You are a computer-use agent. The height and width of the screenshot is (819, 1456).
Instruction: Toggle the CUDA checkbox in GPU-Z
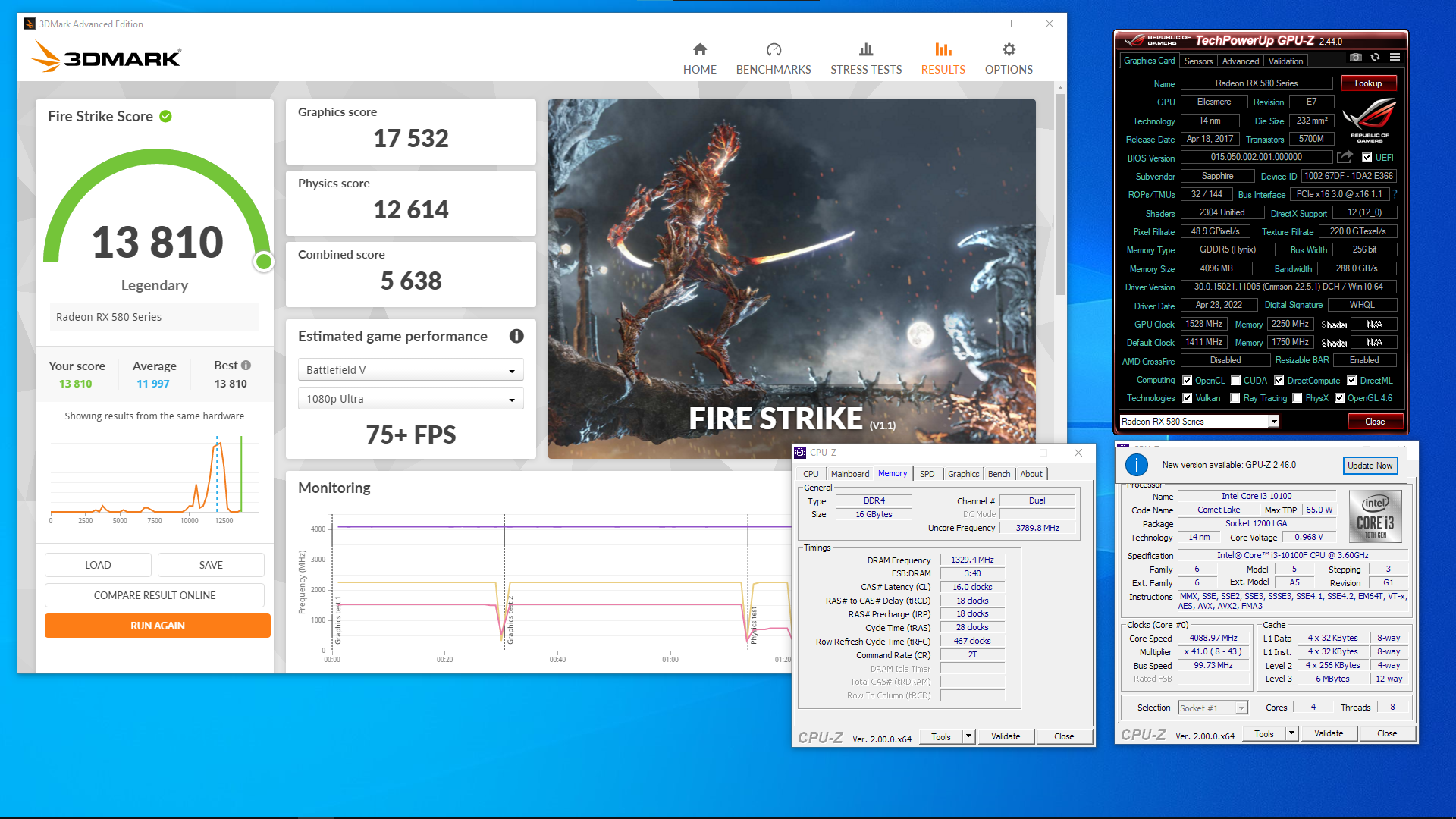pos(1235,381)
